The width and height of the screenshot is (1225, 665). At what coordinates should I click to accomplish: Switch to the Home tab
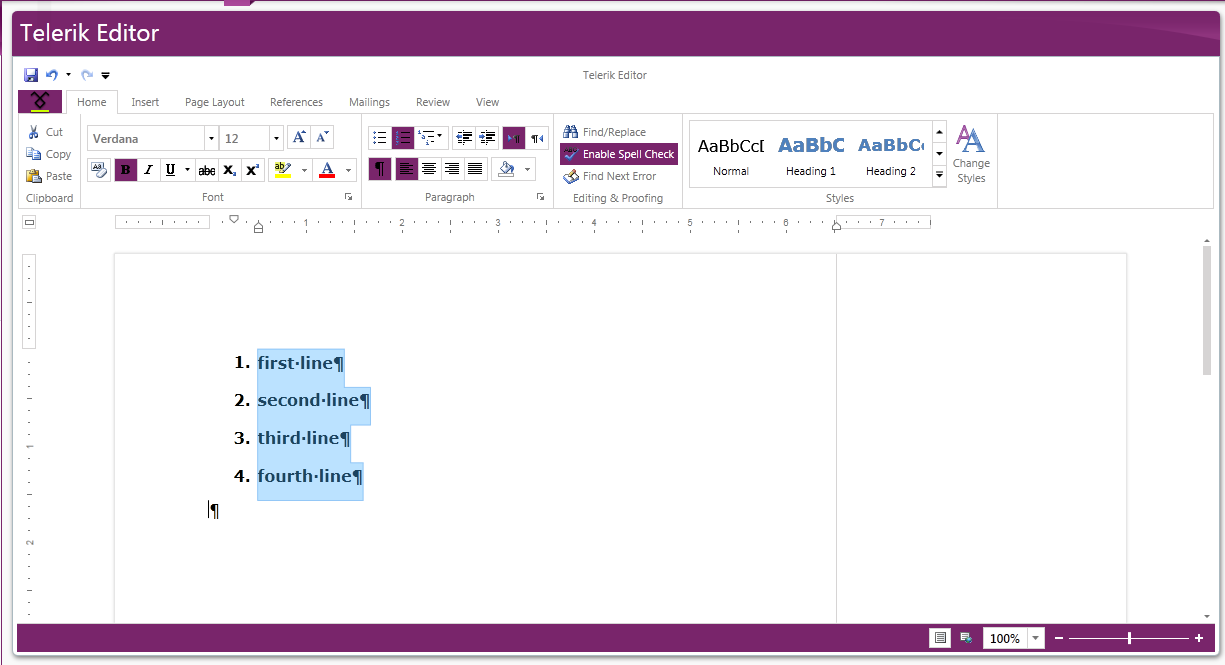(92, 102)
